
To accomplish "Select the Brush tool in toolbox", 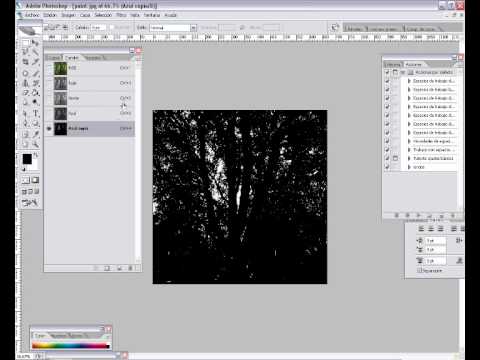I will click(35, 73).
